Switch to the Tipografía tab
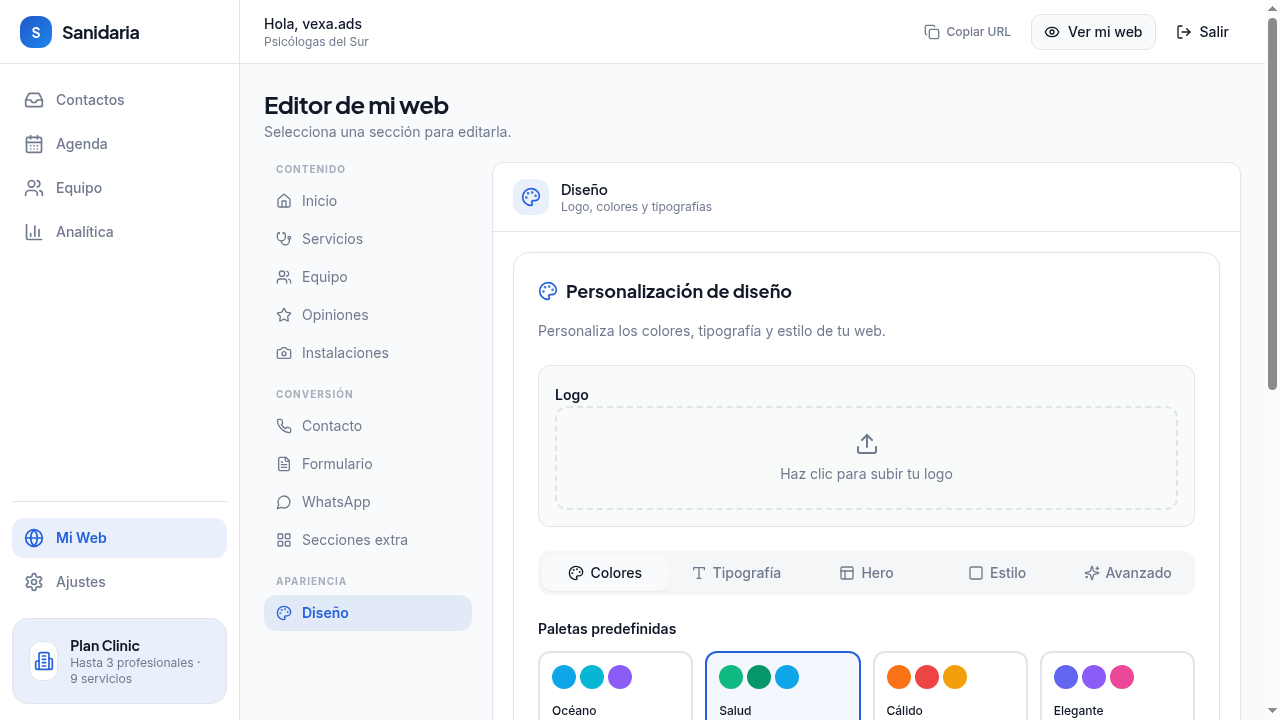 pos(736,573)
